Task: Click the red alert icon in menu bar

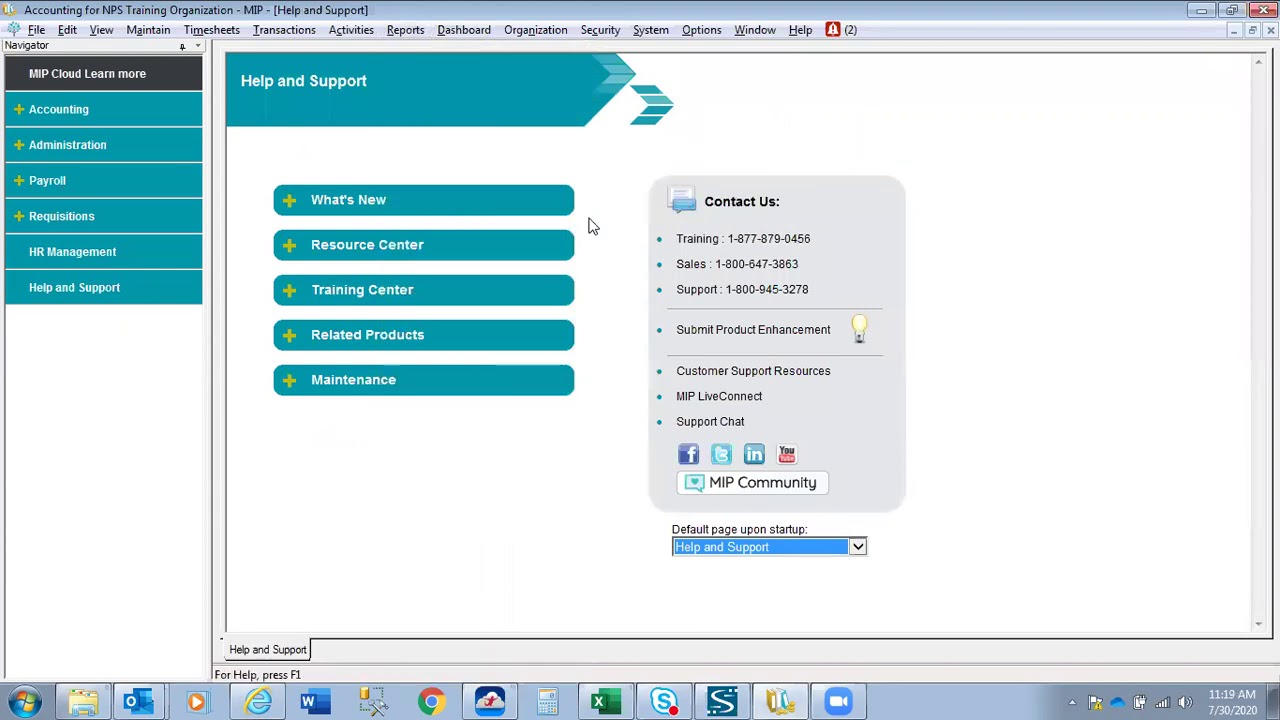Action: (832, 30)
